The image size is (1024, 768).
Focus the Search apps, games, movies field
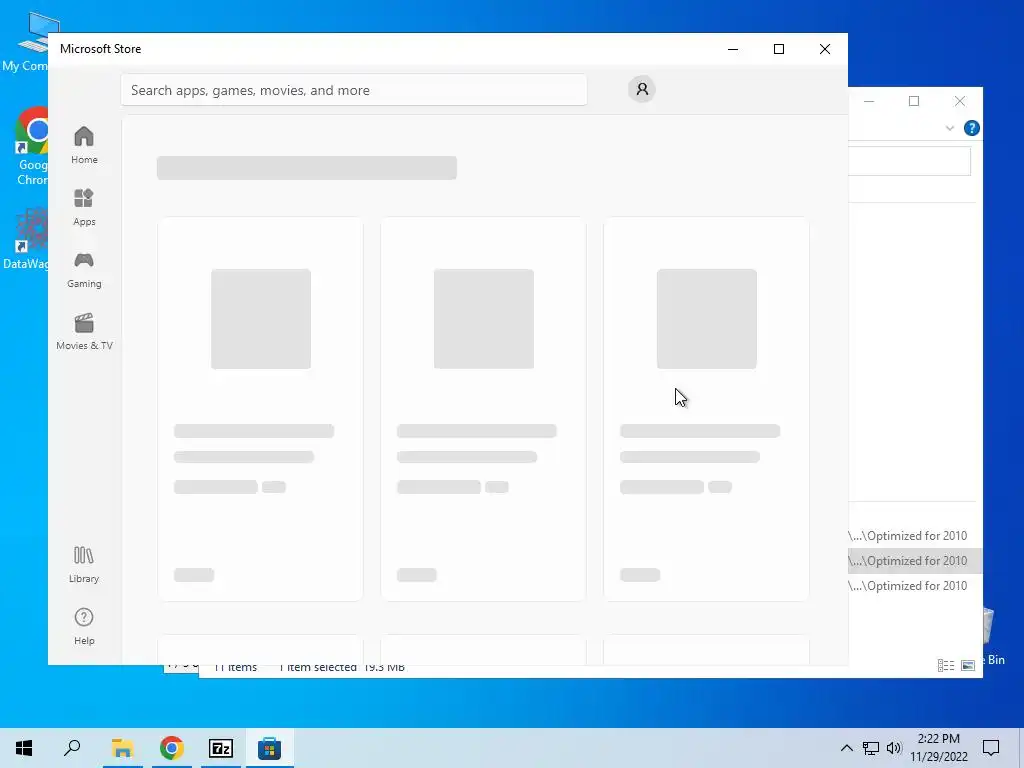353,90
